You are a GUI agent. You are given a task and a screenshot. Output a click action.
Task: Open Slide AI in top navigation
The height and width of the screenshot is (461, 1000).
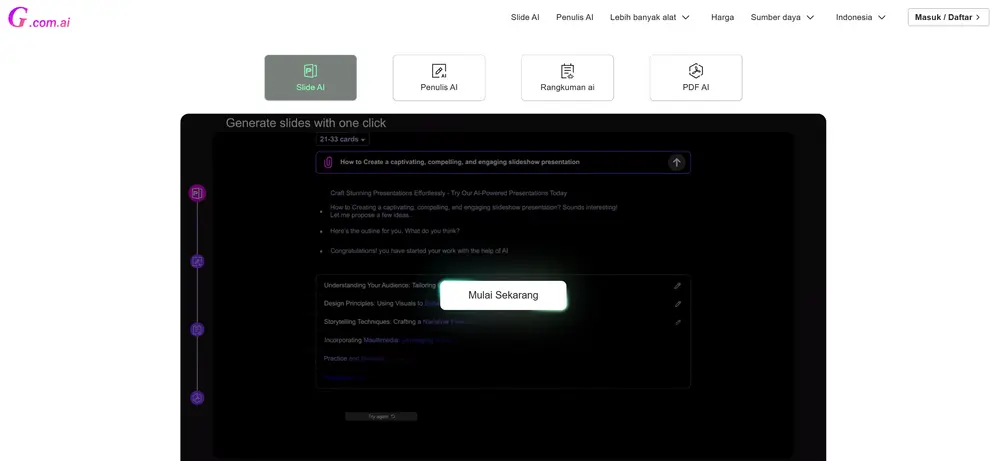525,17
